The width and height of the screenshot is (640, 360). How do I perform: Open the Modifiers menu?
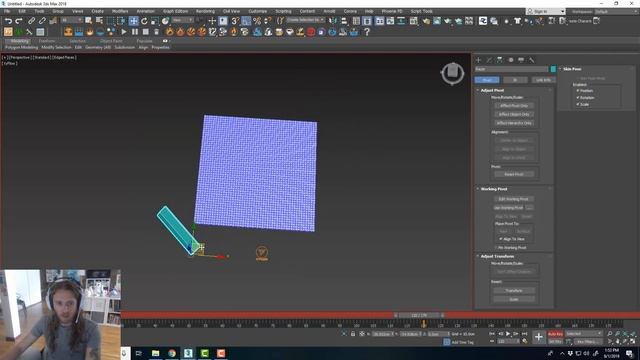point(120,11)
